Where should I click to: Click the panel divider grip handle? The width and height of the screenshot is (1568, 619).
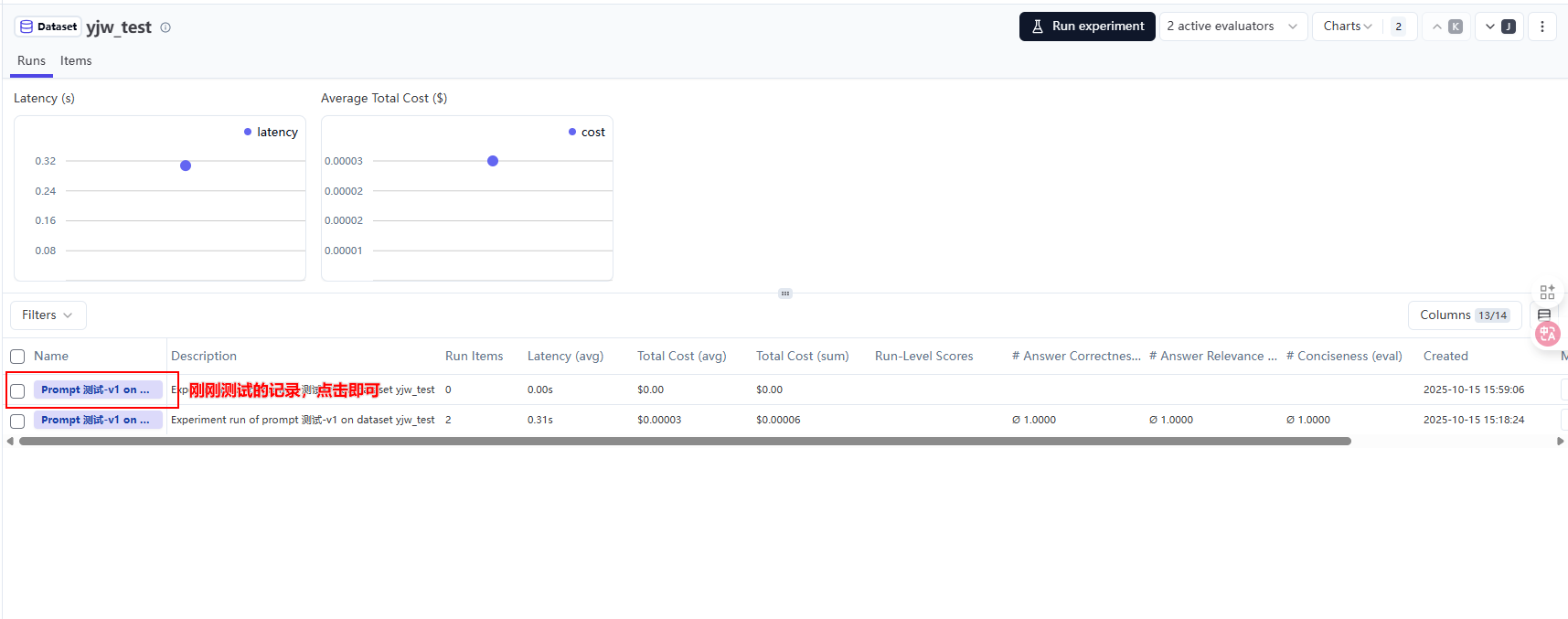[785, 293]
